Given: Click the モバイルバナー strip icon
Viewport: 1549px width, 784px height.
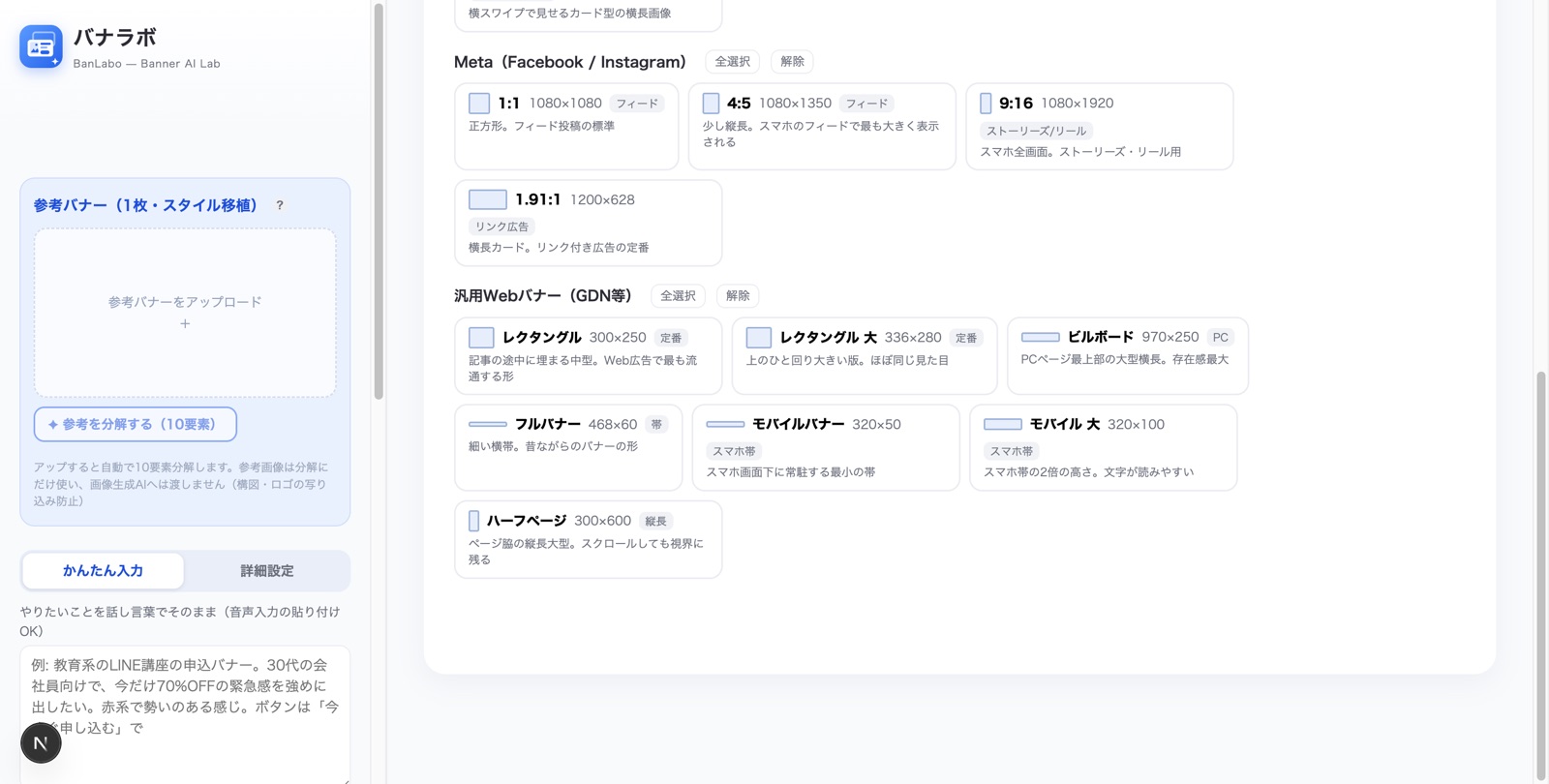Looking at the screenshot, I should point(725,424).
